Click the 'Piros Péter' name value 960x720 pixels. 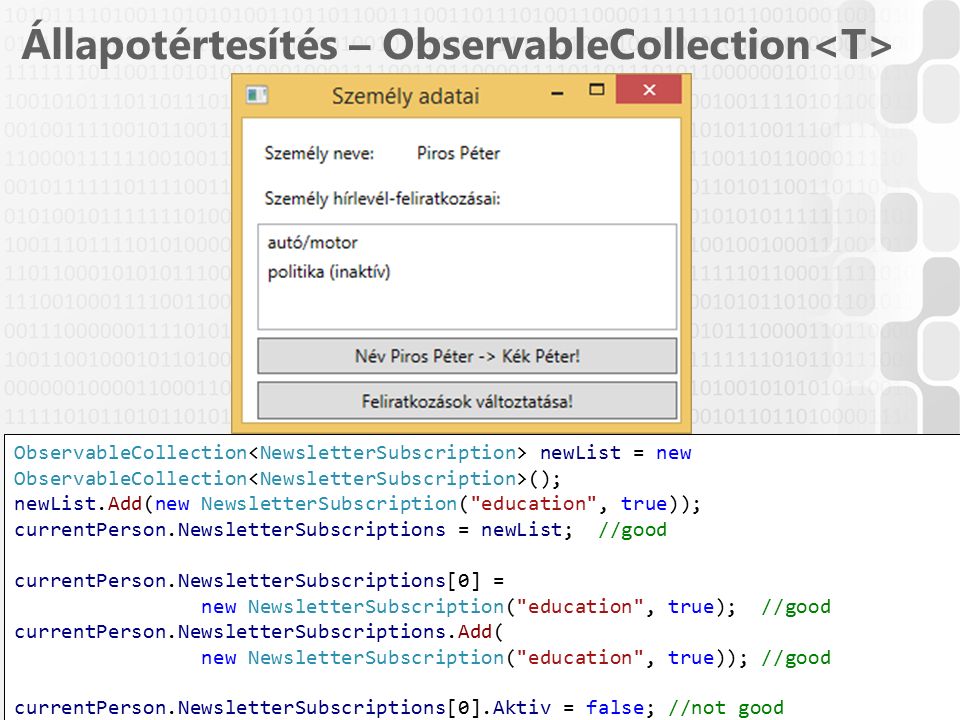tap(458, 153)
